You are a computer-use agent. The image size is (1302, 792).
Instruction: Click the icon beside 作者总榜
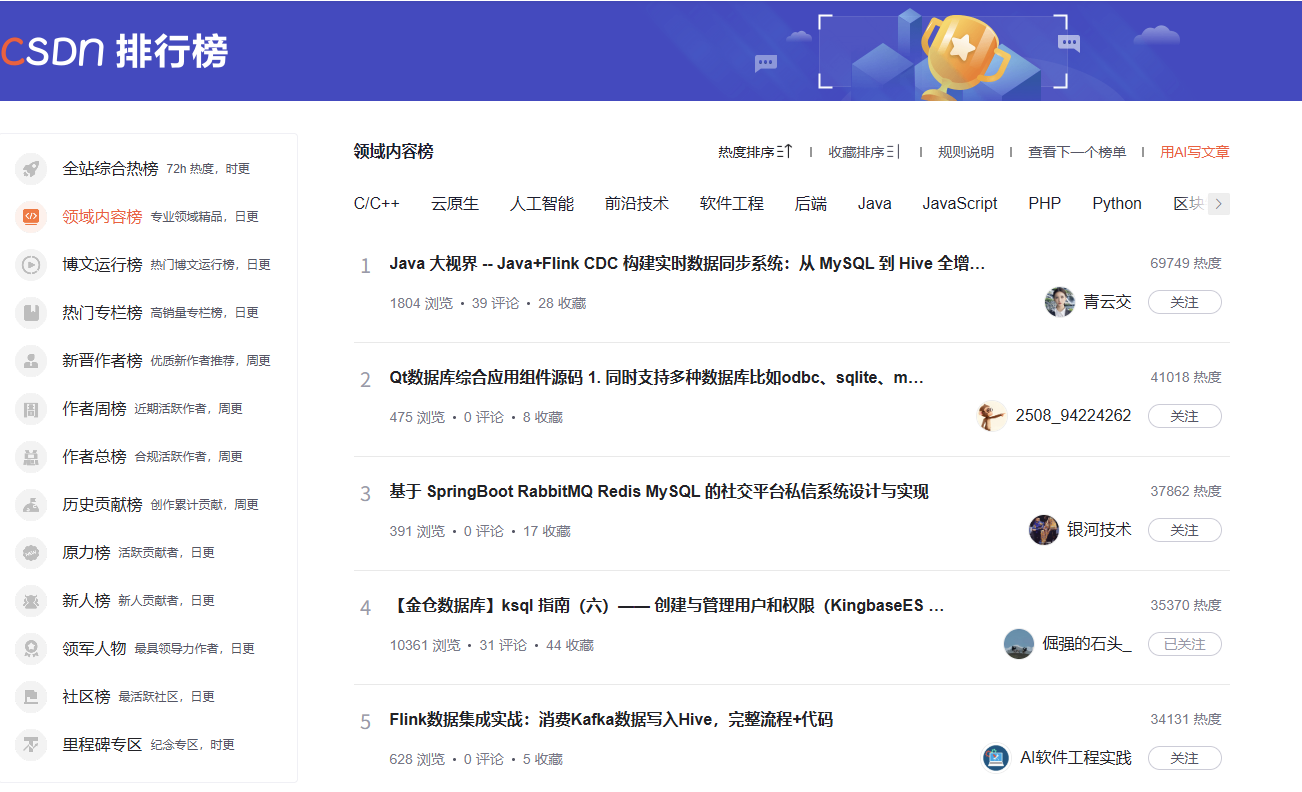(31, 457)
